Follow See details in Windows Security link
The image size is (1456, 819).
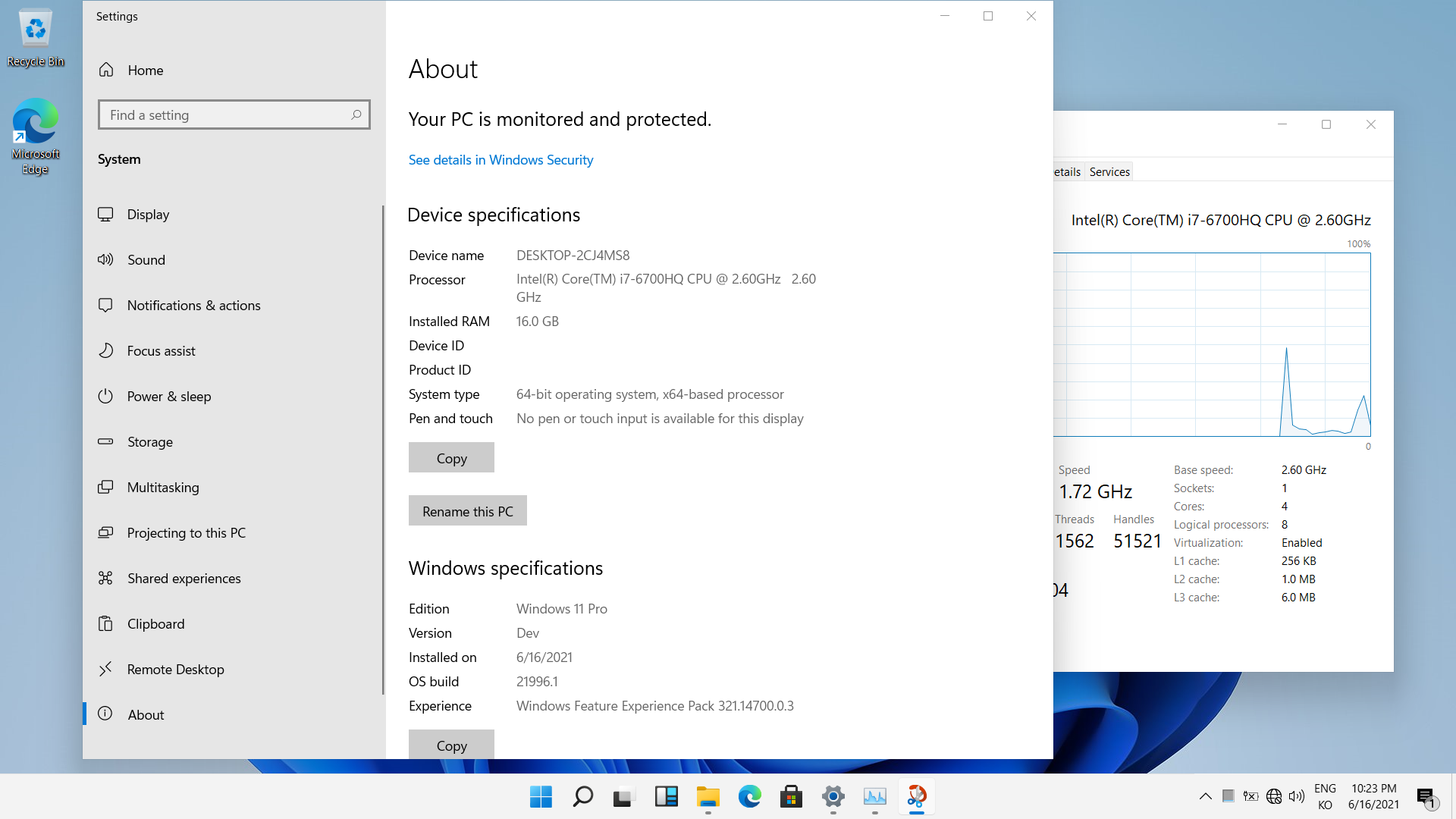(500, 160)
